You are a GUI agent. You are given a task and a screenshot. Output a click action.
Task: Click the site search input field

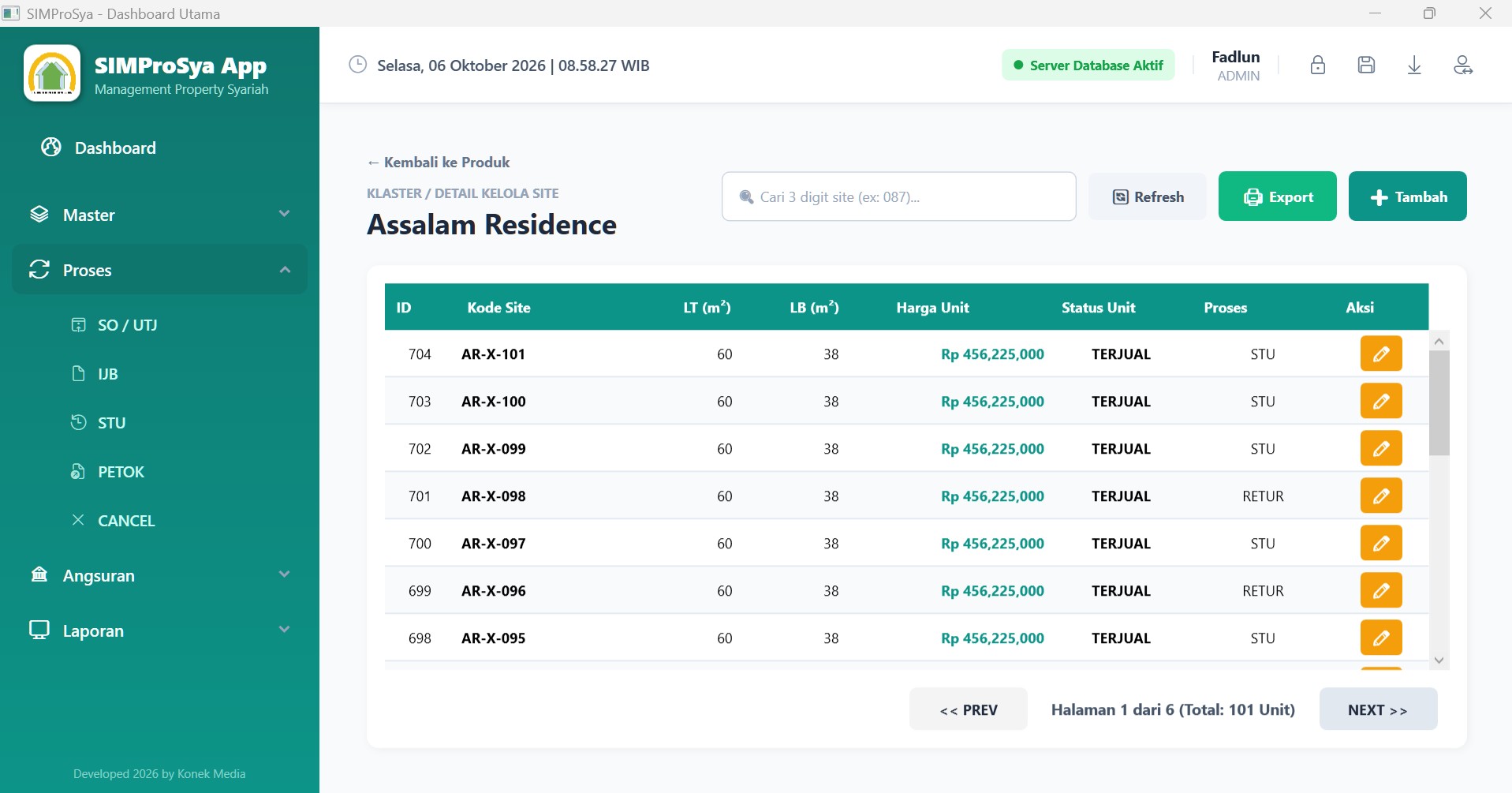click(x=899, y=196)
